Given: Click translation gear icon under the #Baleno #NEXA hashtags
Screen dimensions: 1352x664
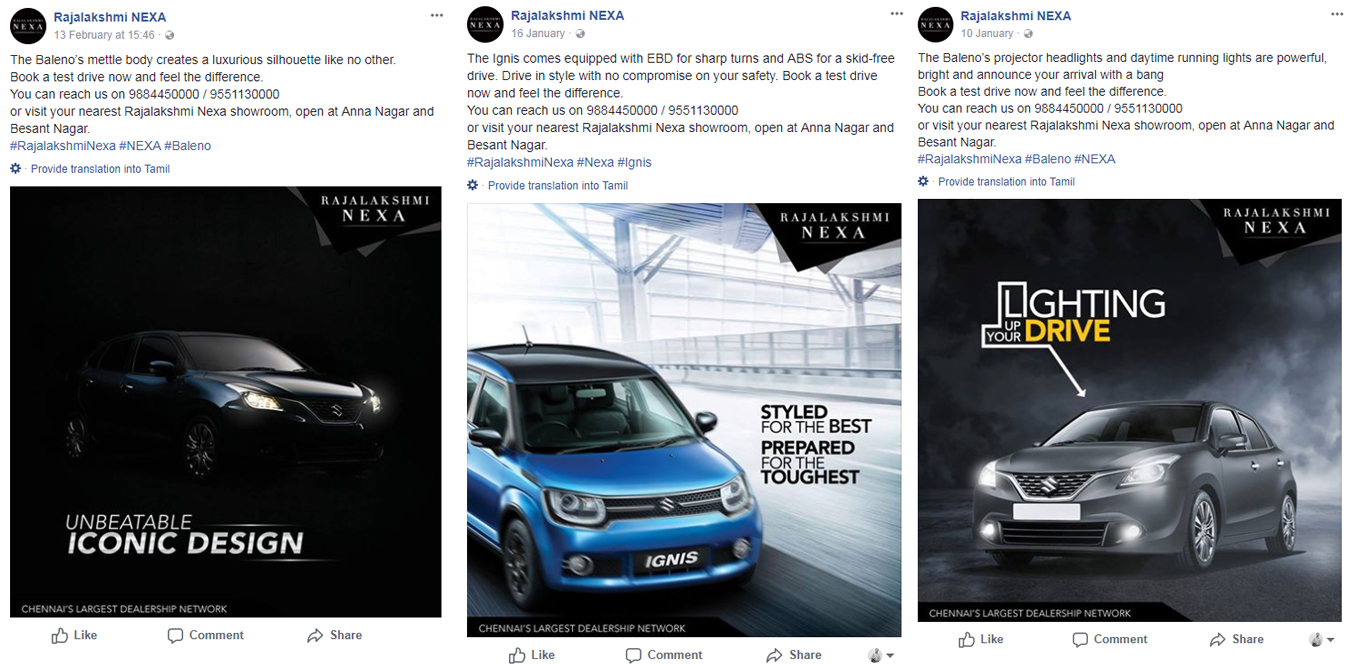Looking at the screenshot, I should tap(923, 181).
